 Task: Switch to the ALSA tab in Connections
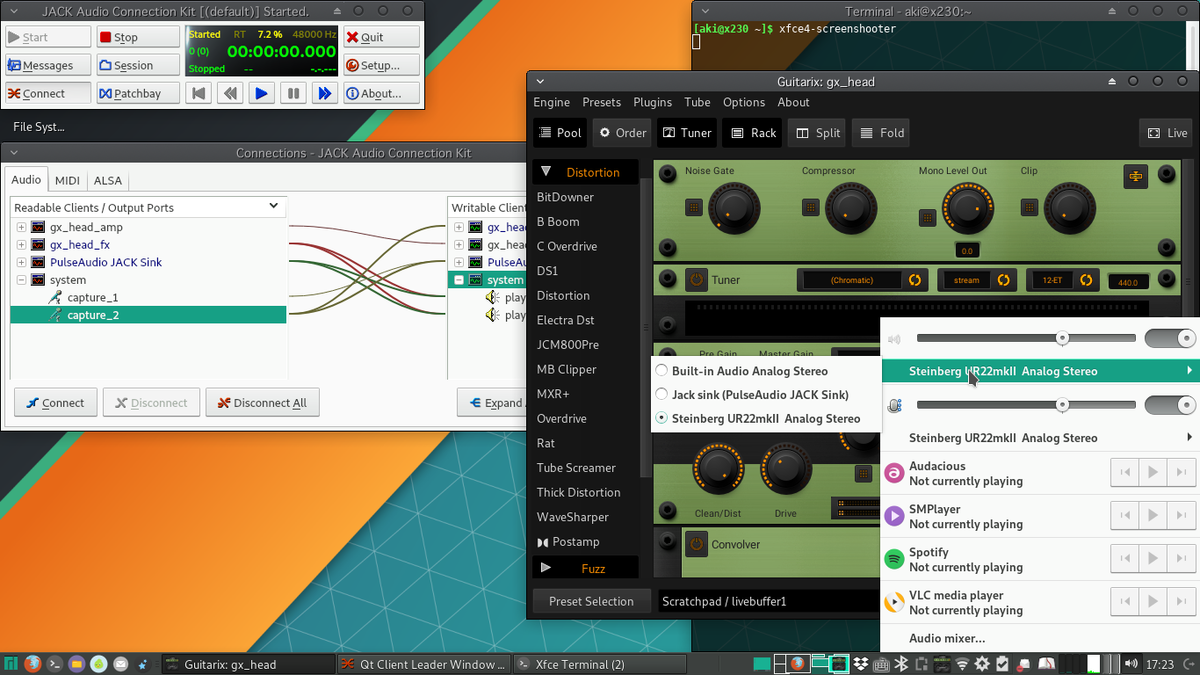pyautogui.click(x=107, y=180)
